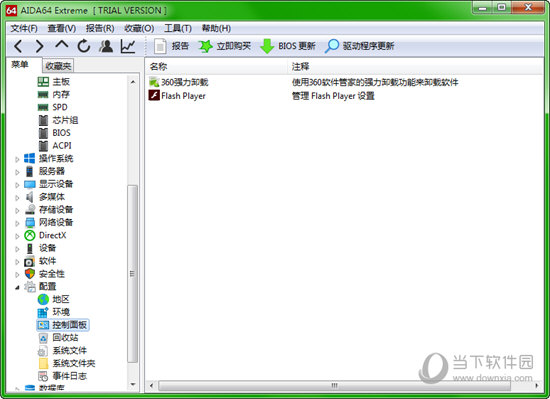Click the monitor 显示设备 icon

click(29, 184)
